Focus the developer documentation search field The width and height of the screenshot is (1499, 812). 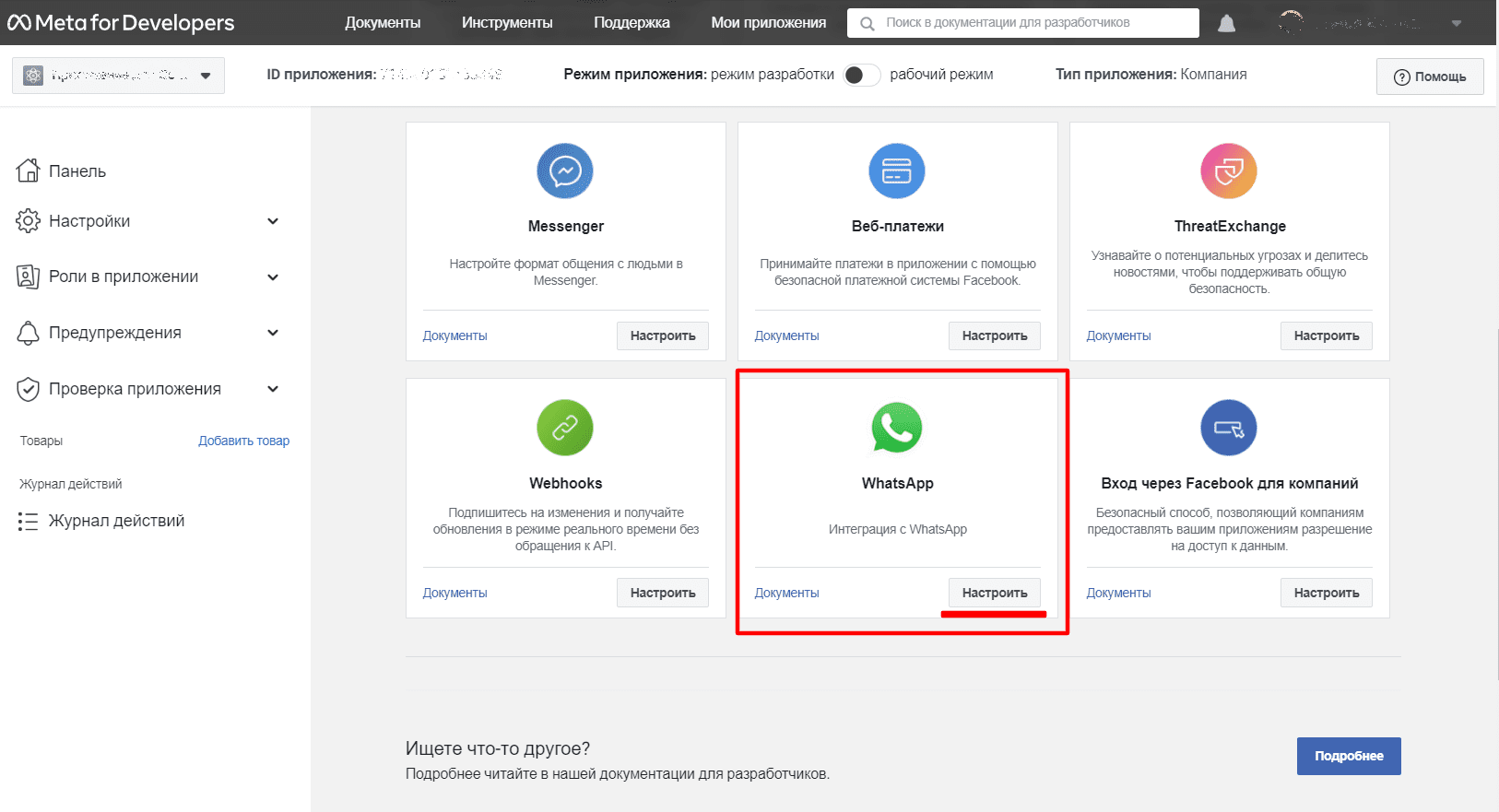point(1023,23)
